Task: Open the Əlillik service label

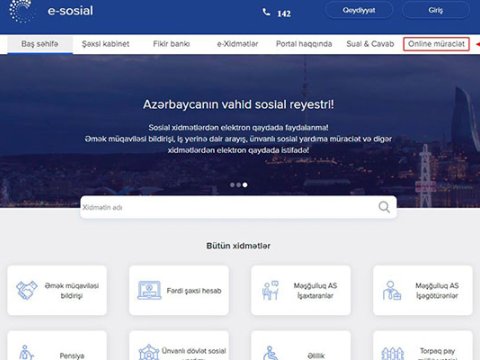Action: click(x=316, y=356)
